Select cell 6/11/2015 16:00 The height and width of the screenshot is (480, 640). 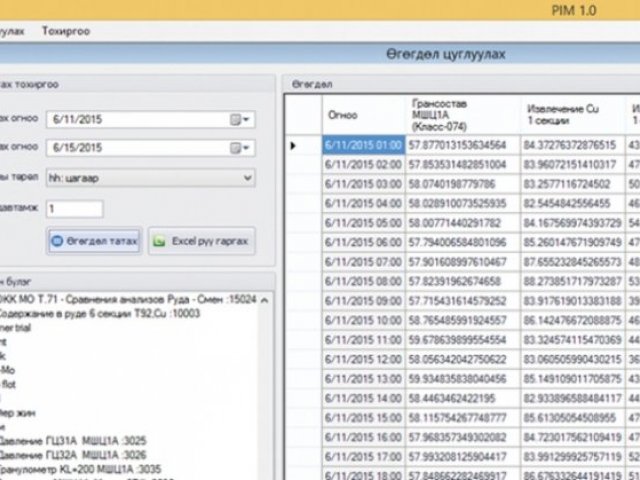click(364, 438)
